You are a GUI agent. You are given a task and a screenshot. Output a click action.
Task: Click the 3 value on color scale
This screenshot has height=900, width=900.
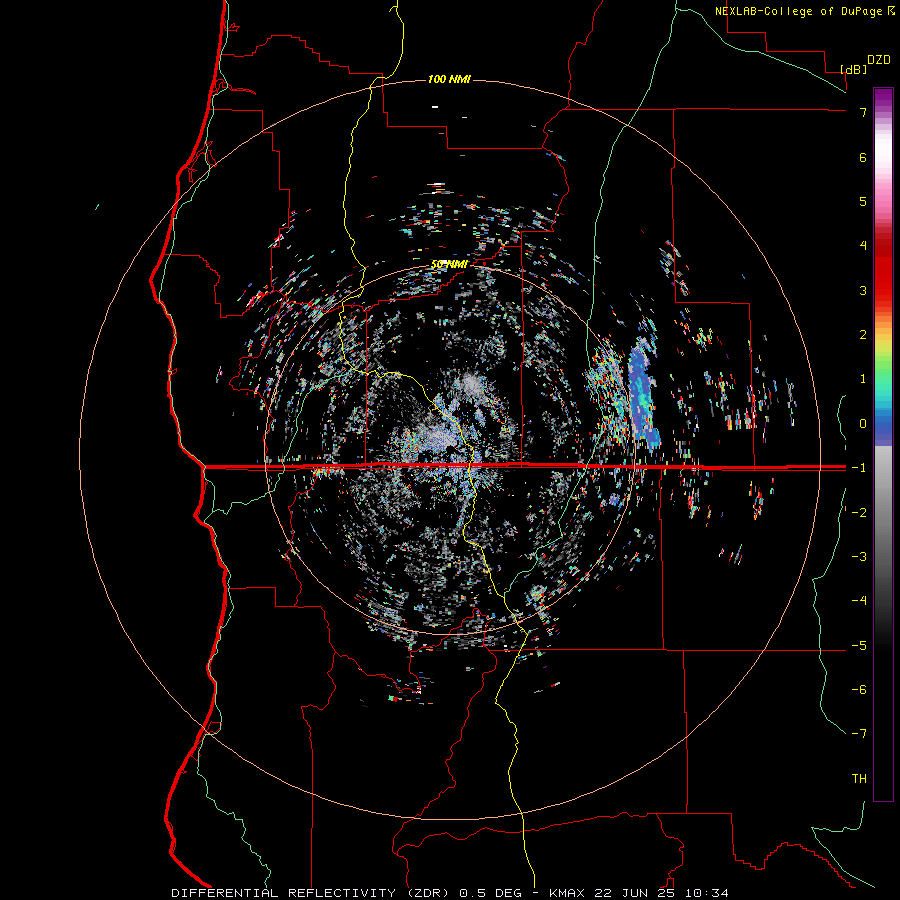pos(863,290)
